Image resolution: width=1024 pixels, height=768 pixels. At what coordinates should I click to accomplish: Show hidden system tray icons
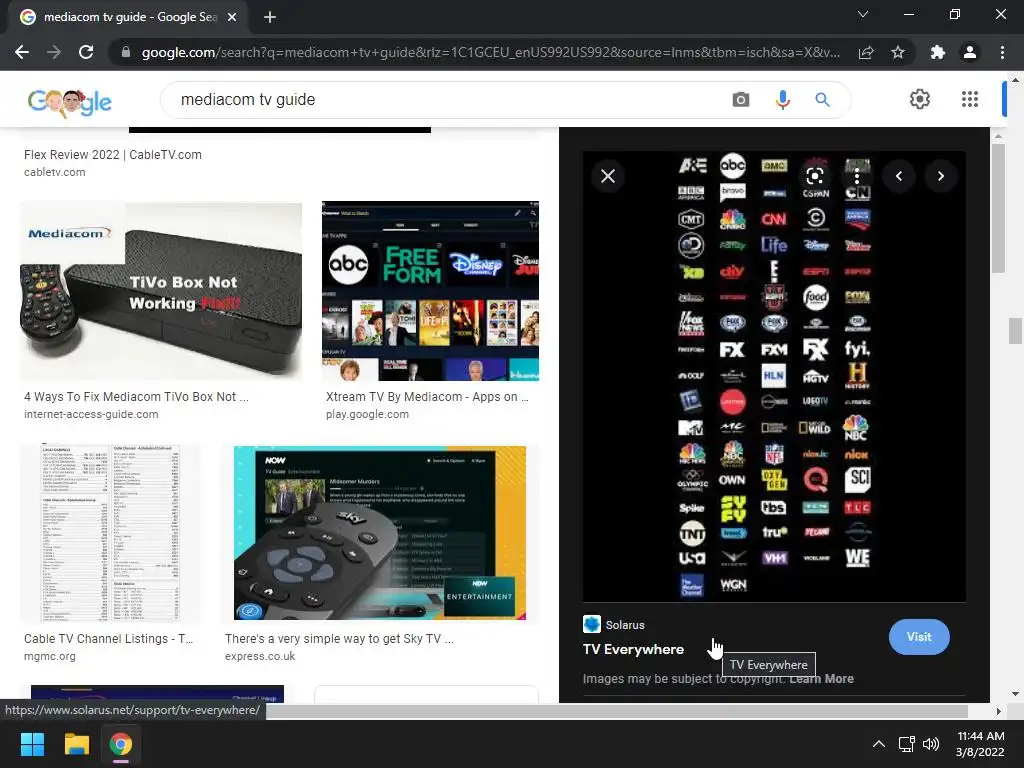879,744
